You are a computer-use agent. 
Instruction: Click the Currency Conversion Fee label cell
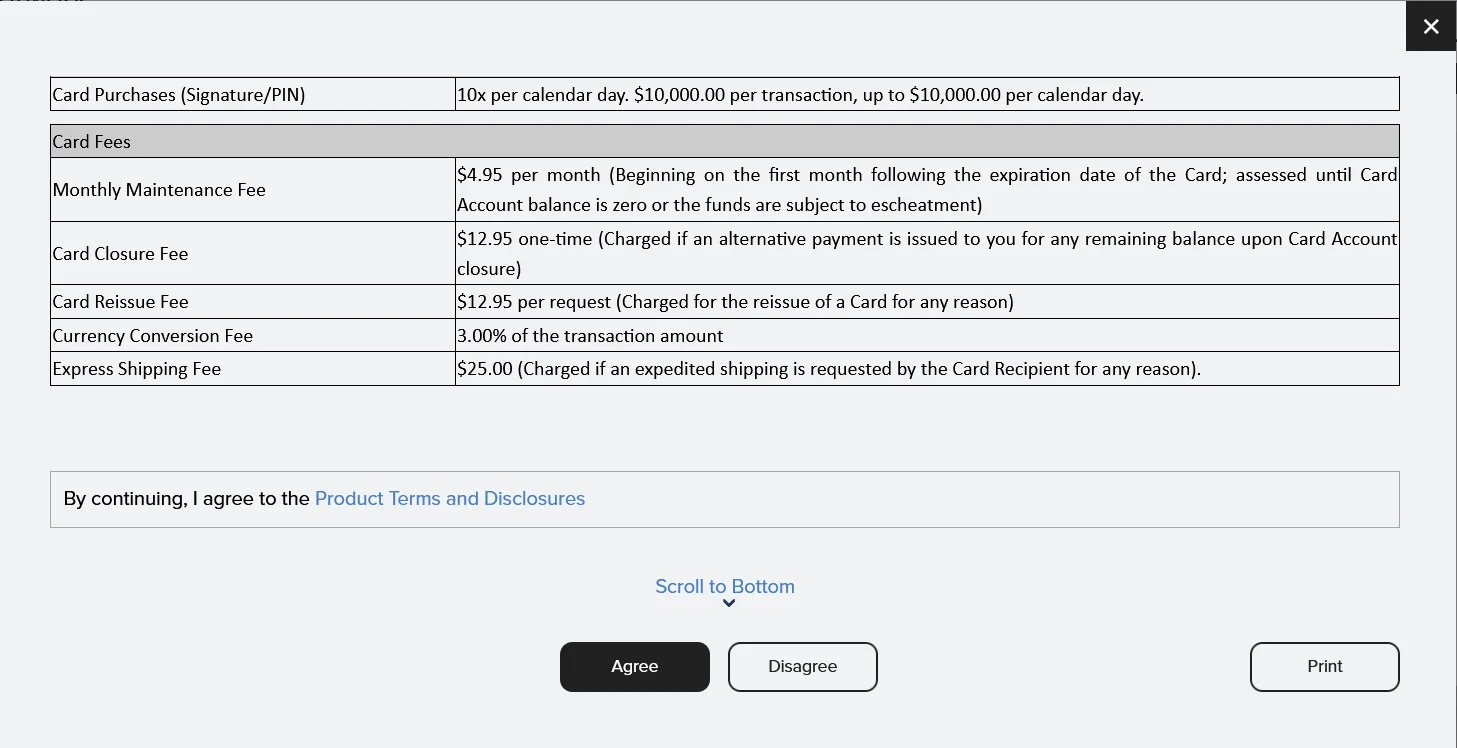(x=152, y=336)
